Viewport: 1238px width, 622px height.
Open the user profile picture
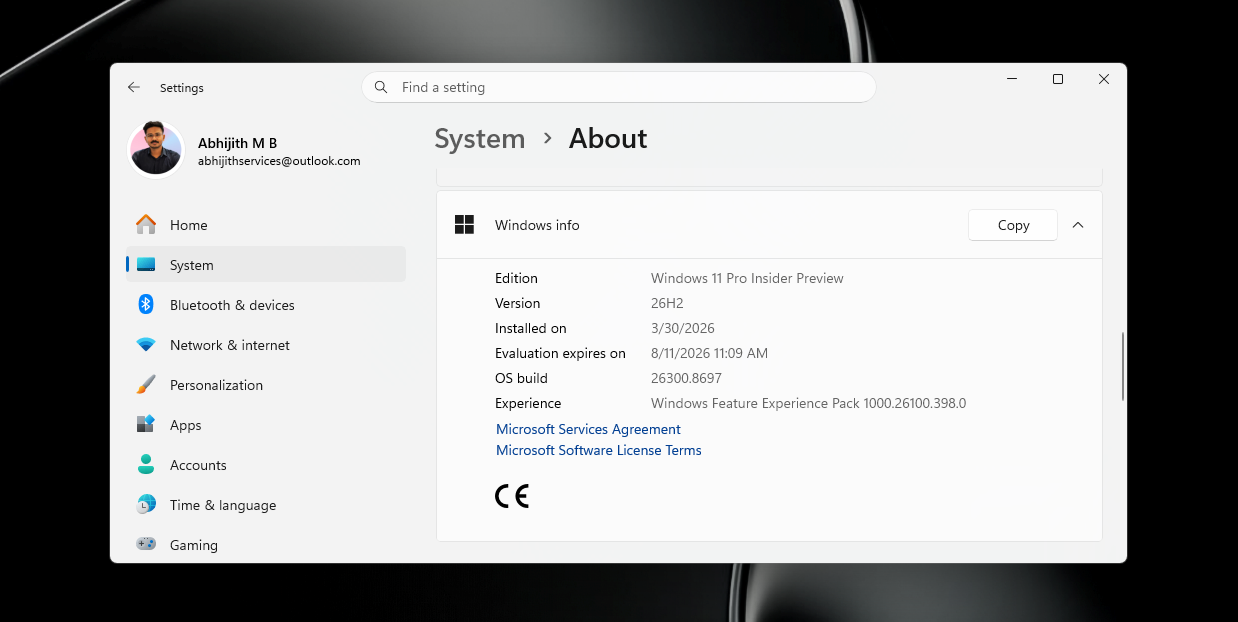click(x=156, y=150)
